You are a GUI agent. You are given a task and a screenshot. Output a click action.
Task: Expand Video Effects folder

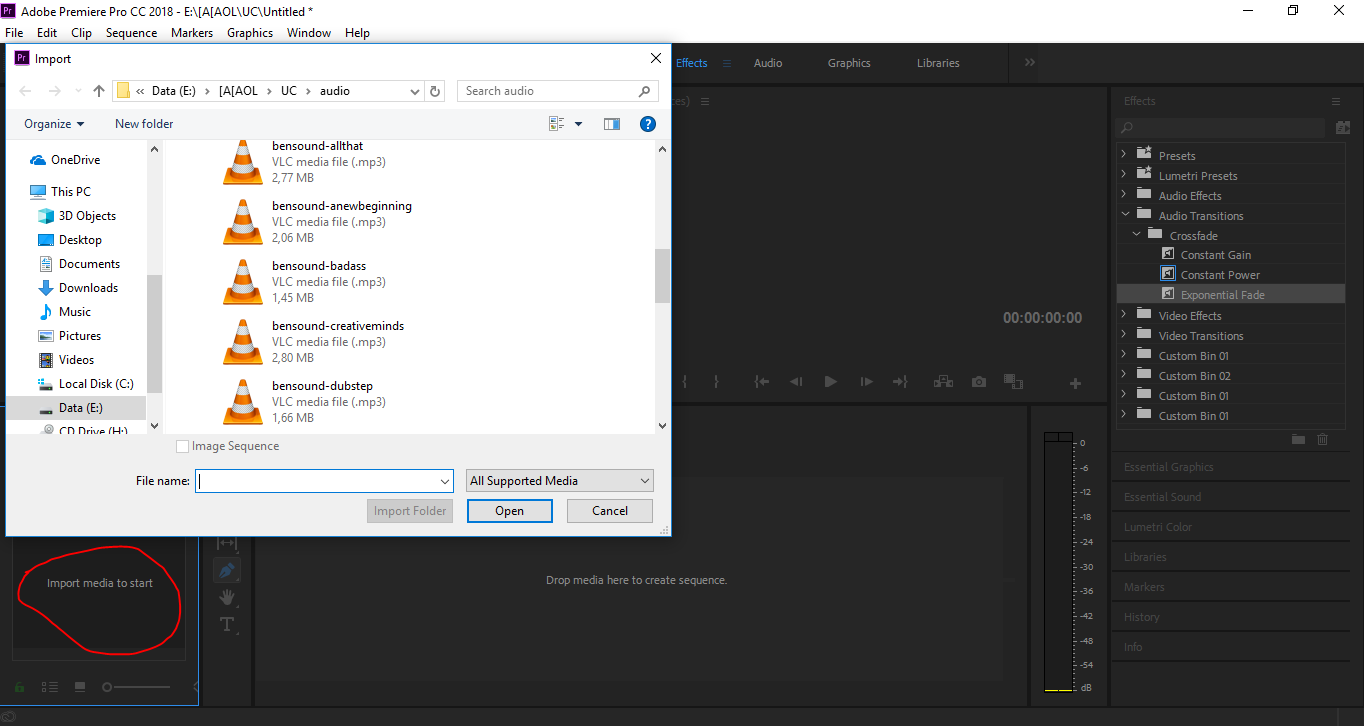tap(1123, 315)
